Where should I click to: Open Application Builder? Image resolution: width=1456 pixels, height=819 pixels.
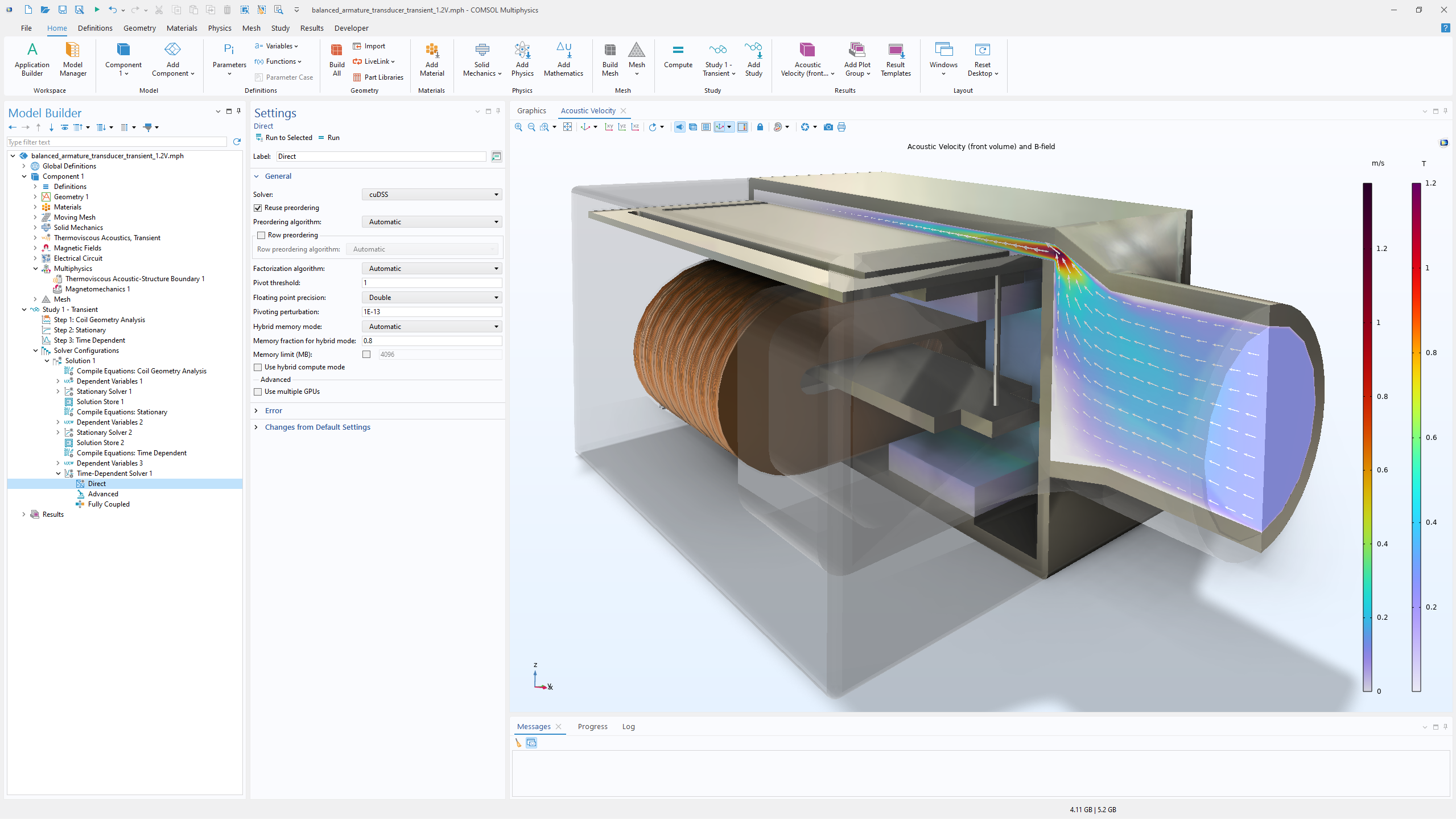[32, 59]
